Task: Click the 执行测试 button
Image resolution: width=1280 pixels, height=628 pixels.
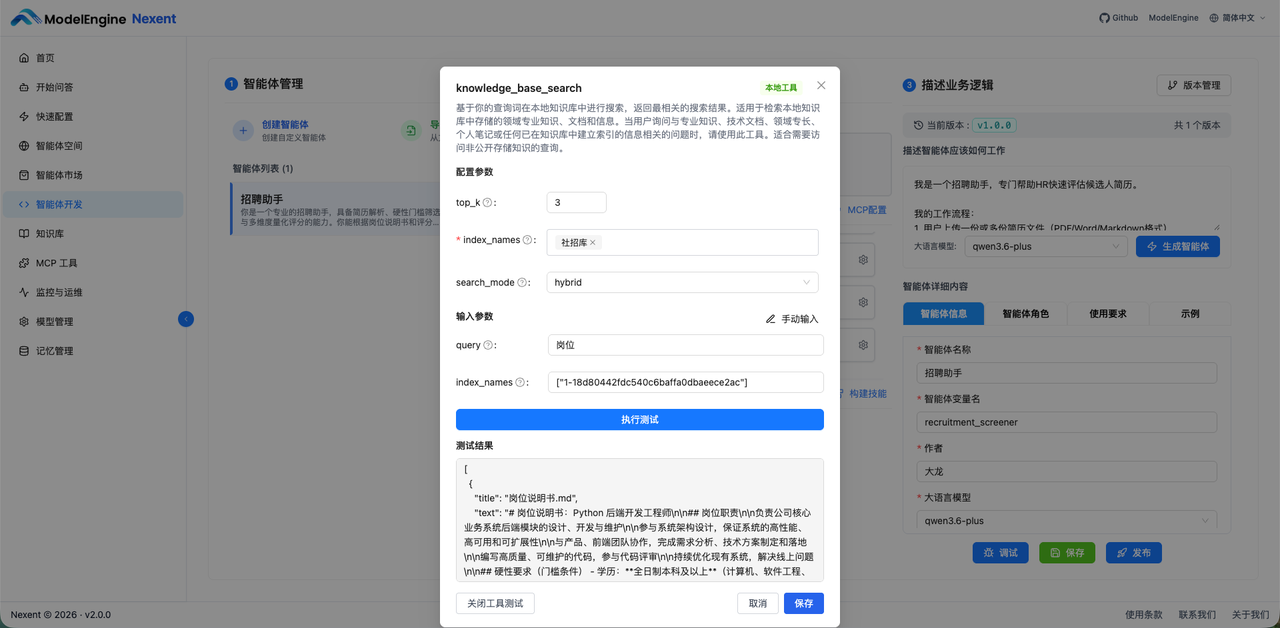Action: pyautogui.click(x=639, y=418)
